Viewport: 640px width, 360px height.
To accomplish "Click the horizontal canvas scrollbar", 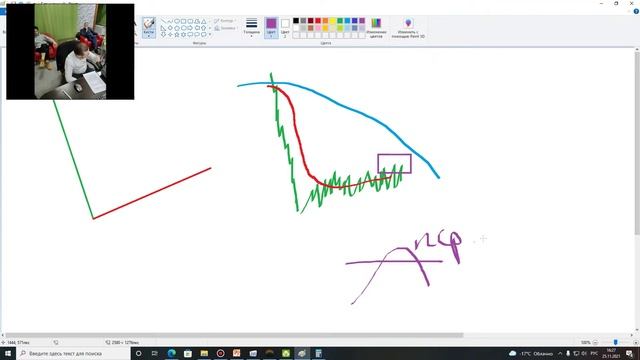I will pyautogui.click(x=234, y=335).
